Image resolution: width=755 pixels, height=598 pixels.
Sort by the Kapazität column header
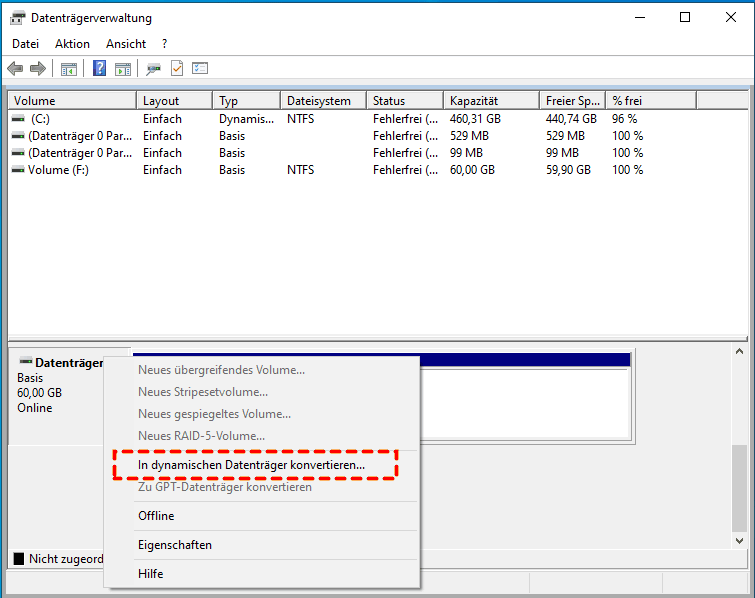474,101
